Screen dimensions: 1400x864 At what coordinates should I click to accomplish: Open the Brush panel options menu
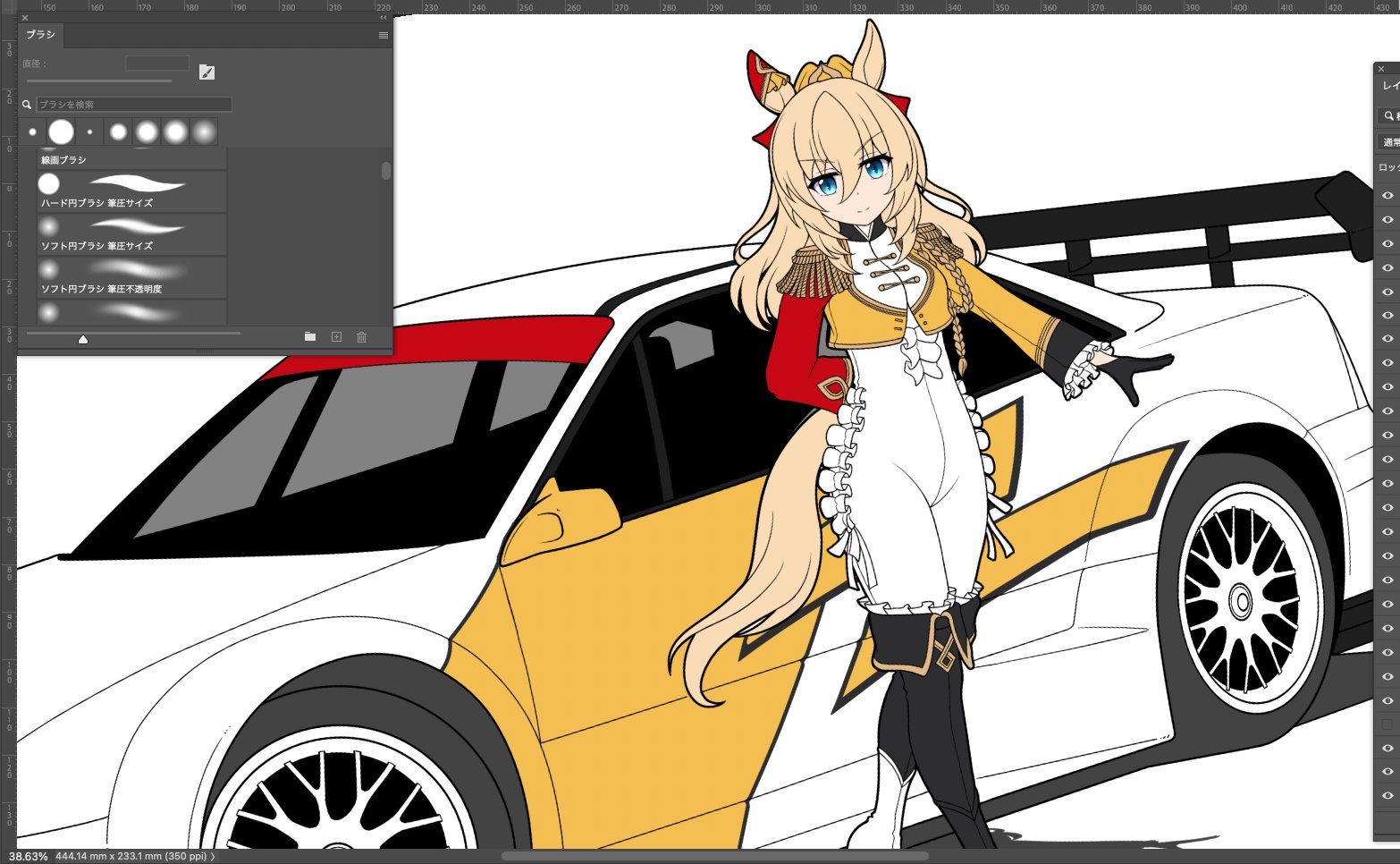tap(384, 36)
